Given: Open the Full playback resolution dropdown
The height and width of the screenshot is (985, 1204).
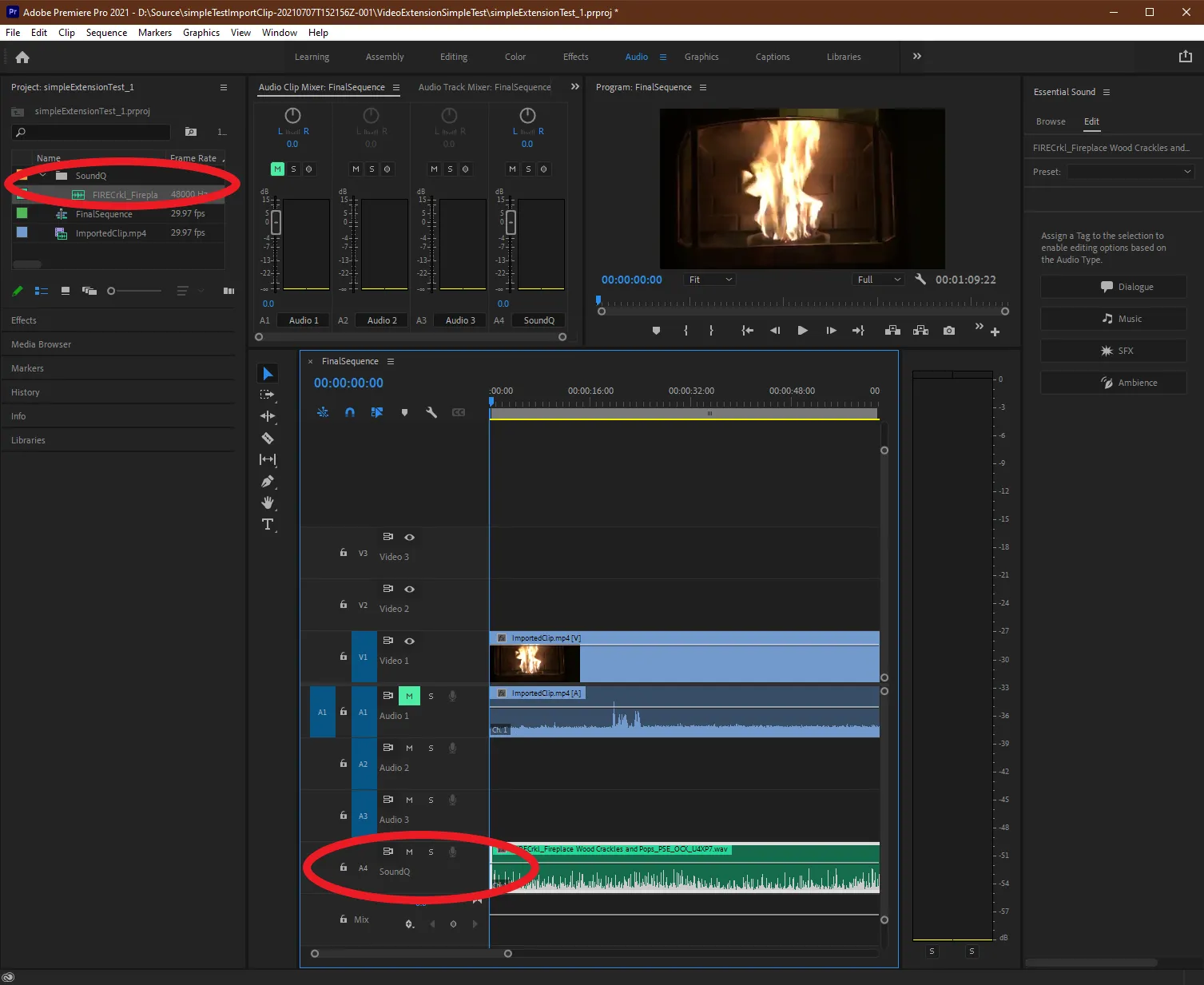Looking at the screenshot, I should pyautogui.click(x=878, y=280).
